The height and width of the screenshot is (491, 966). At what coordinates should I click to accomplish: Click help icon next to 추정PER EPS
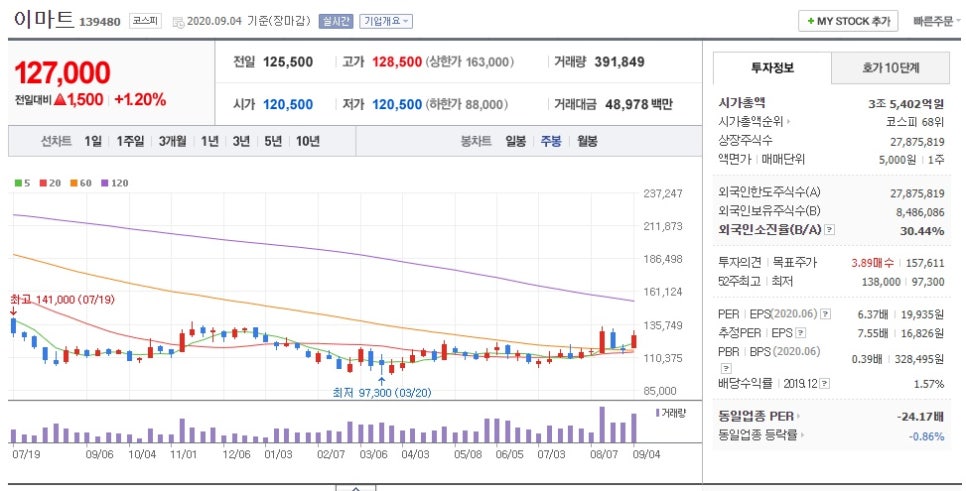[x=800, y=333]
